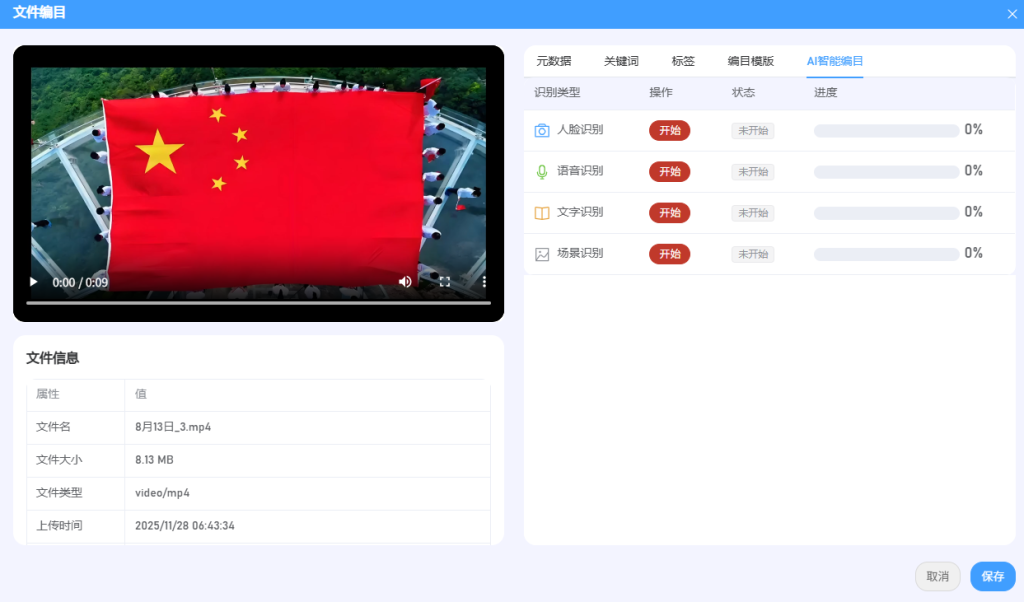The image size is (1024, 602).
Task: Click the text recognition book icon
Action: [542, 213]
